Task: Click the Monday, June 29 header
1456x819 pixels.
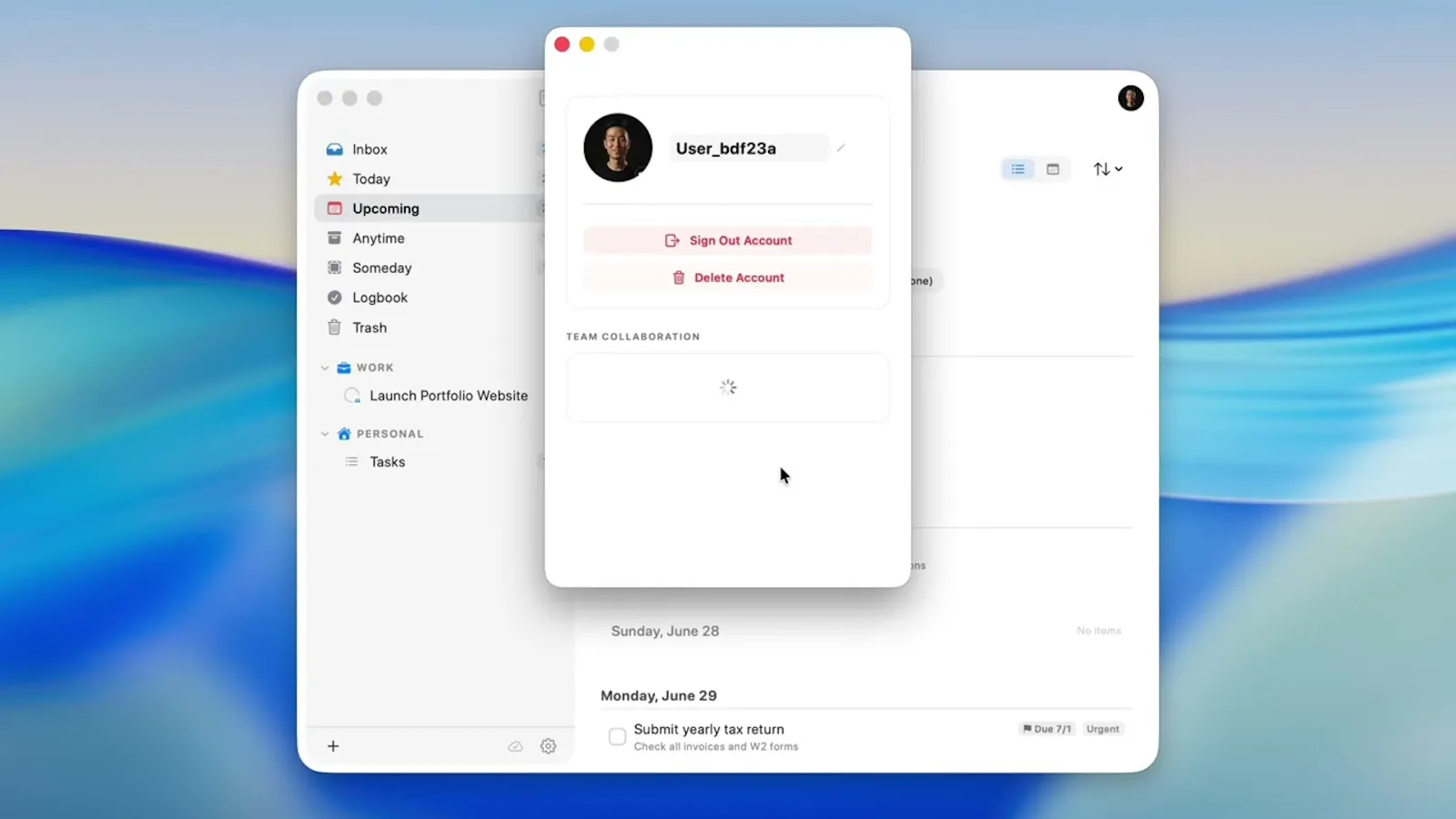Action: 659,695
